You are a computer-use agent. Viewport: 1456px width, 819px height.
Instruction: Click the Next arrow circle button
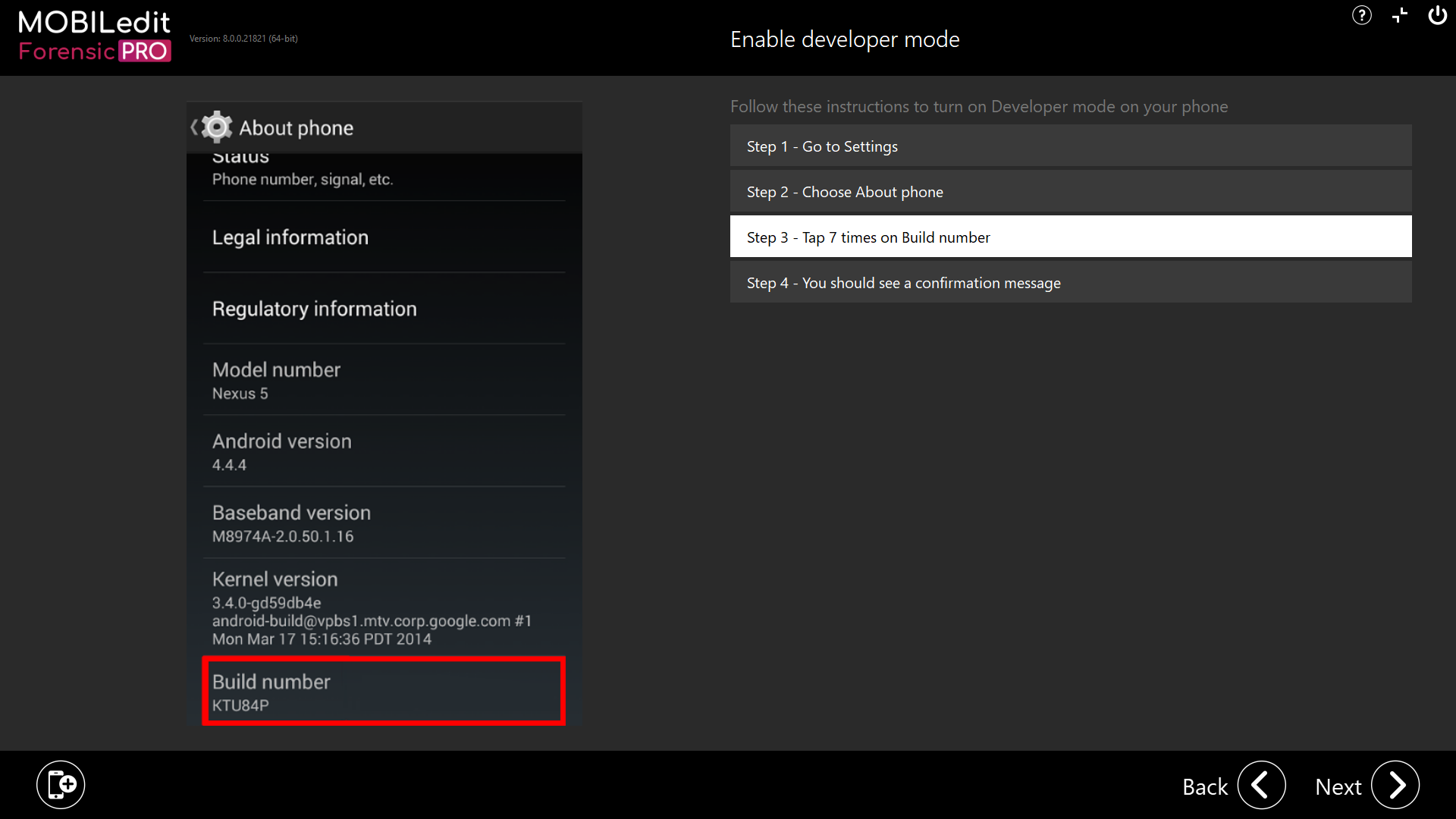tap(1395, 786)
